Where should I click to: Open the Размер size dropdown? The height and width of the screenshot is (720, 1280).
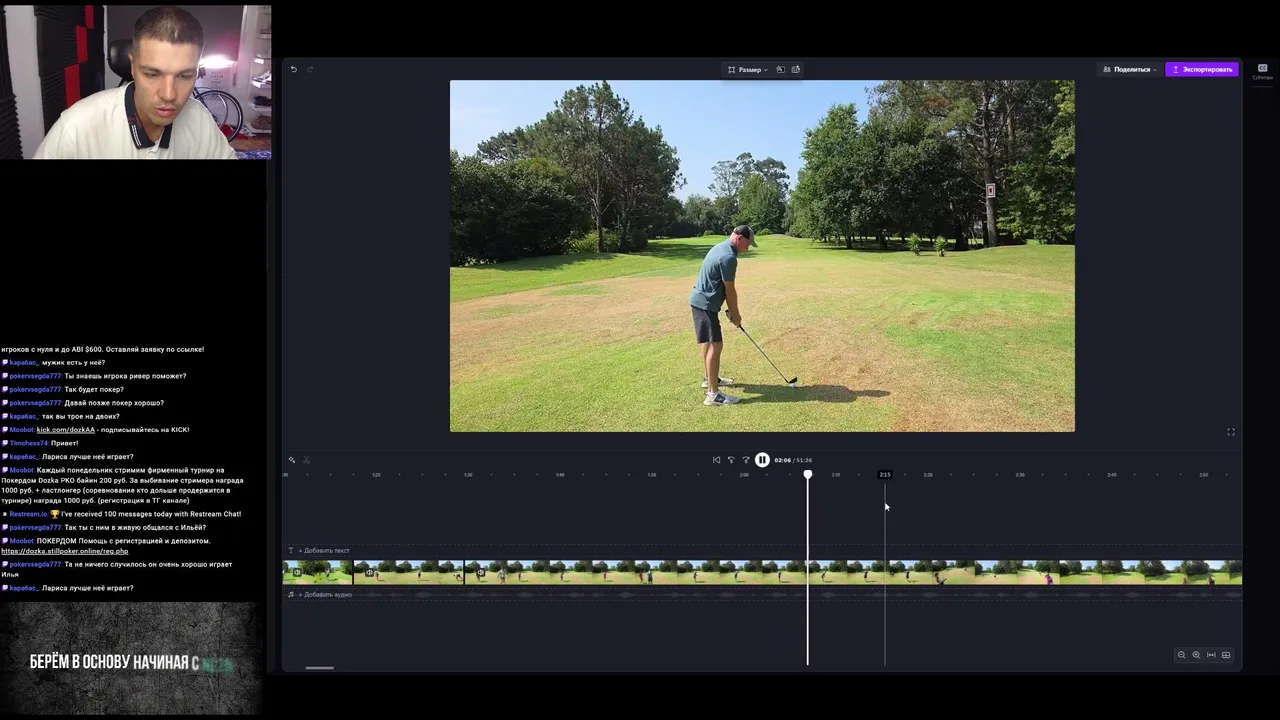tap(747, 70)
